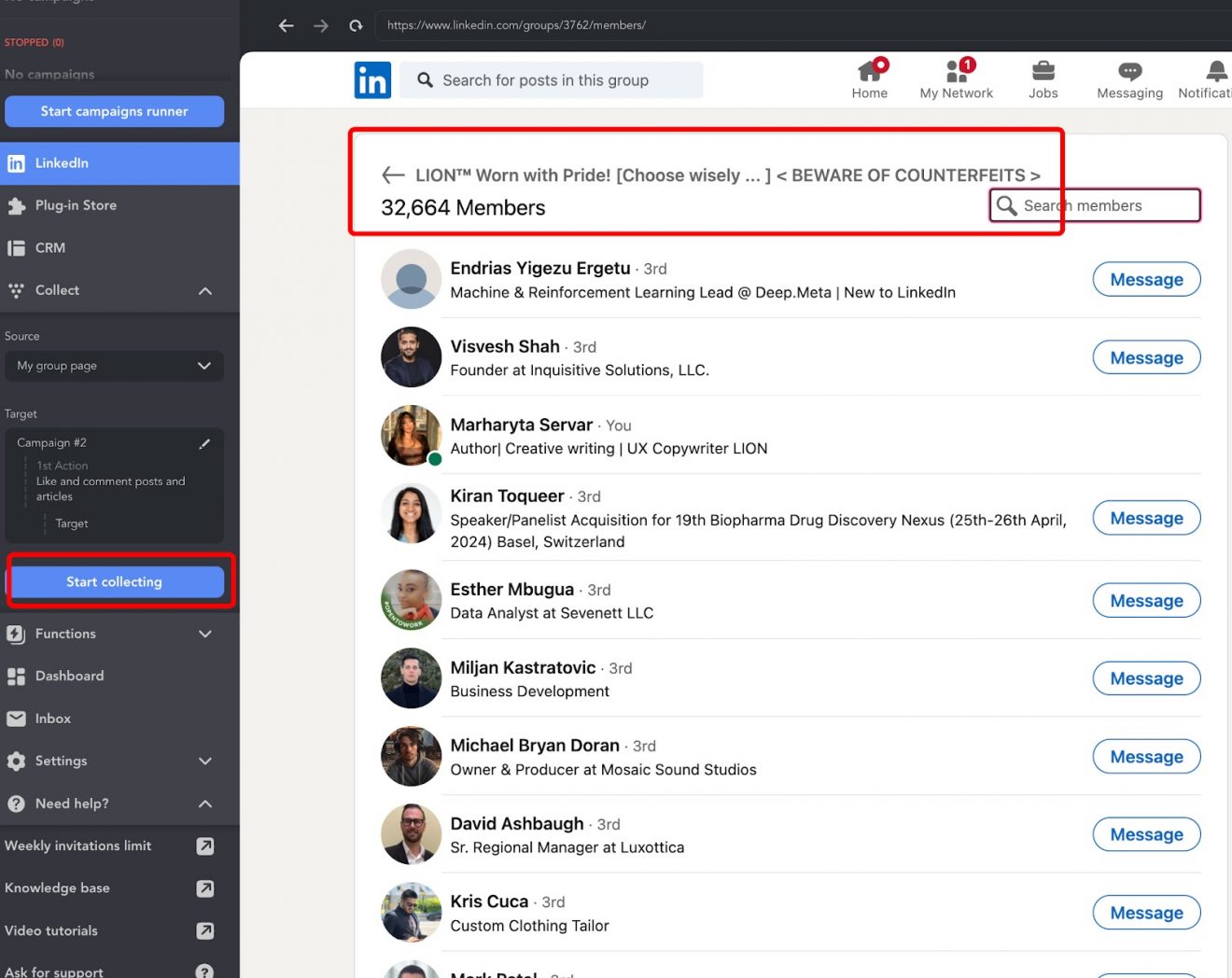Image resolution: width=1232 pixels, height=978 pixels.
Task: Collapse the Collect section chevron
Action: click(204, 290)
